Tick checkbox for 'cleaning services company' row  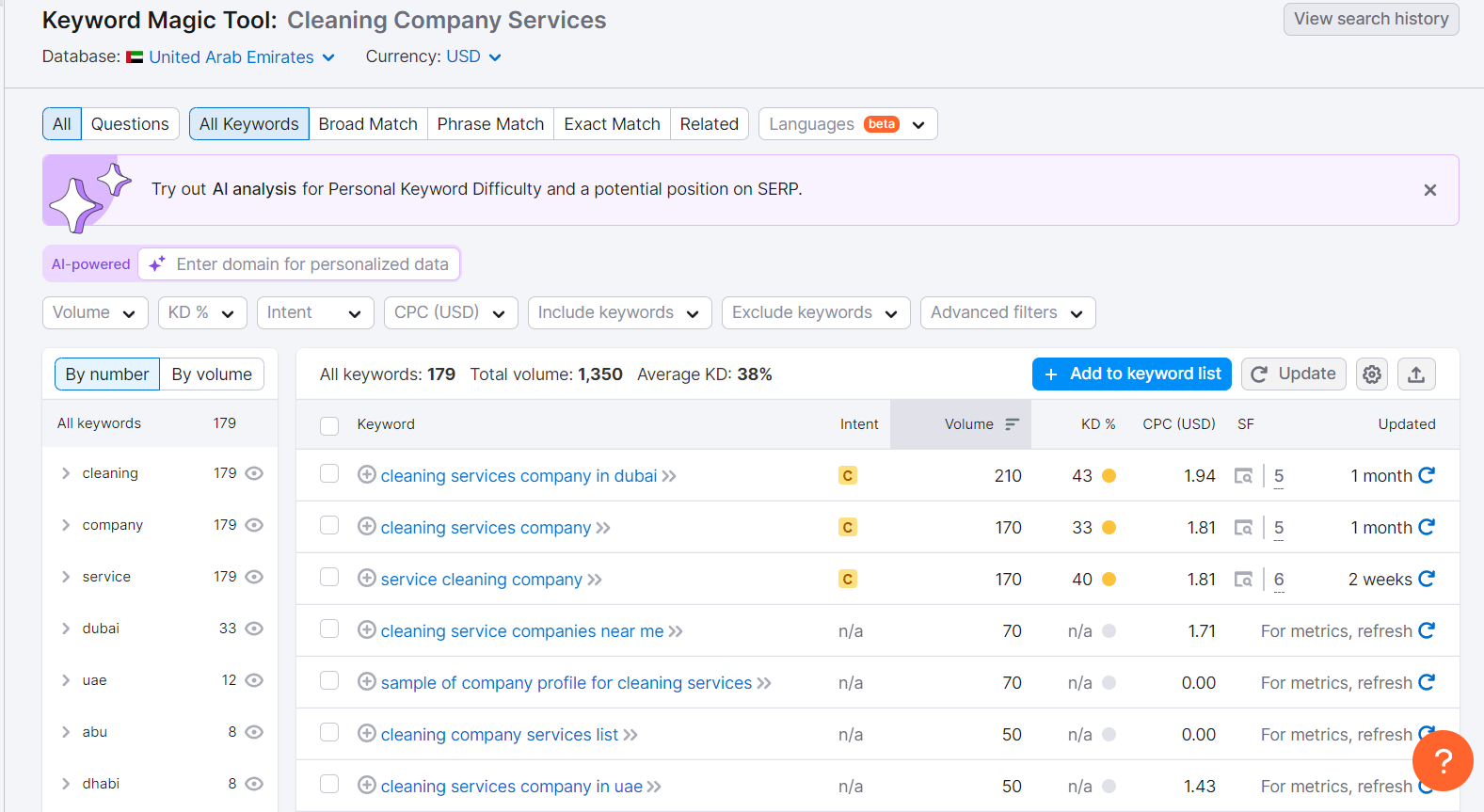tap(329, 525)
